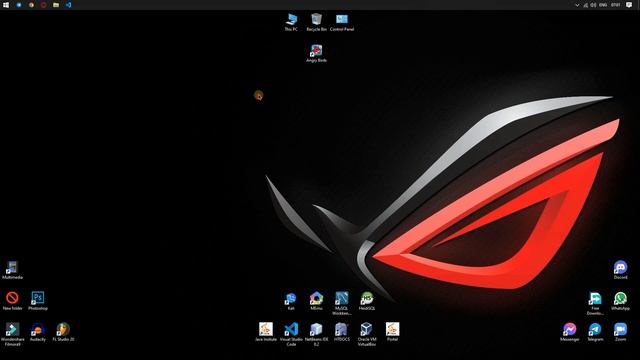Select the Photoshop shortcut
640x360 pixels.
38,301
